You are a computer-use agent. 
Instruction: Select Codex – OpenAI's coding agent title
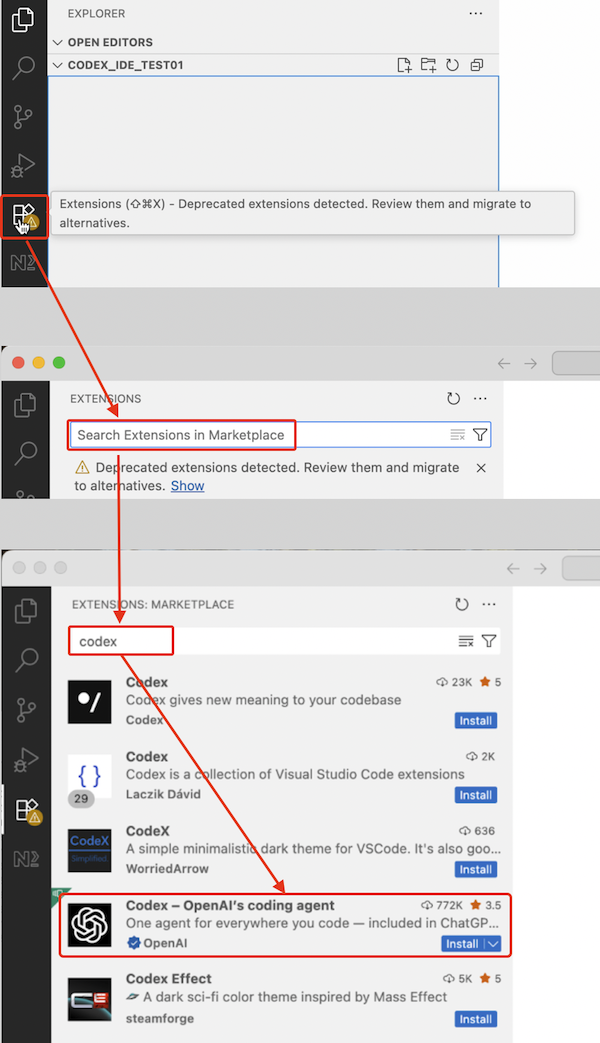pos(230,905)
